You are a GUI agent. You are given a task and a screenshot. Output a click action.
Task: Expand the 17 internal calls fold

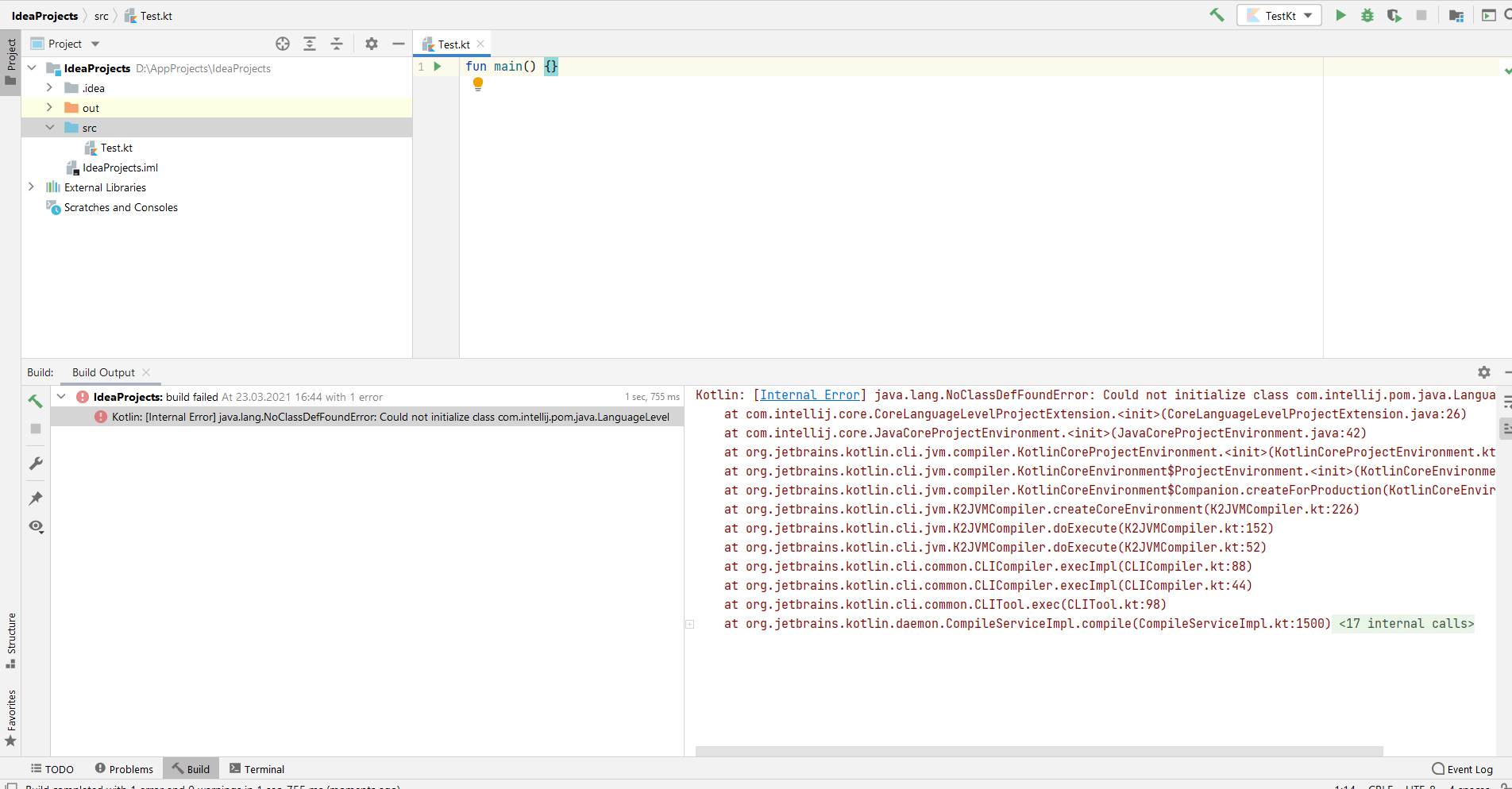click(1406, 624)
